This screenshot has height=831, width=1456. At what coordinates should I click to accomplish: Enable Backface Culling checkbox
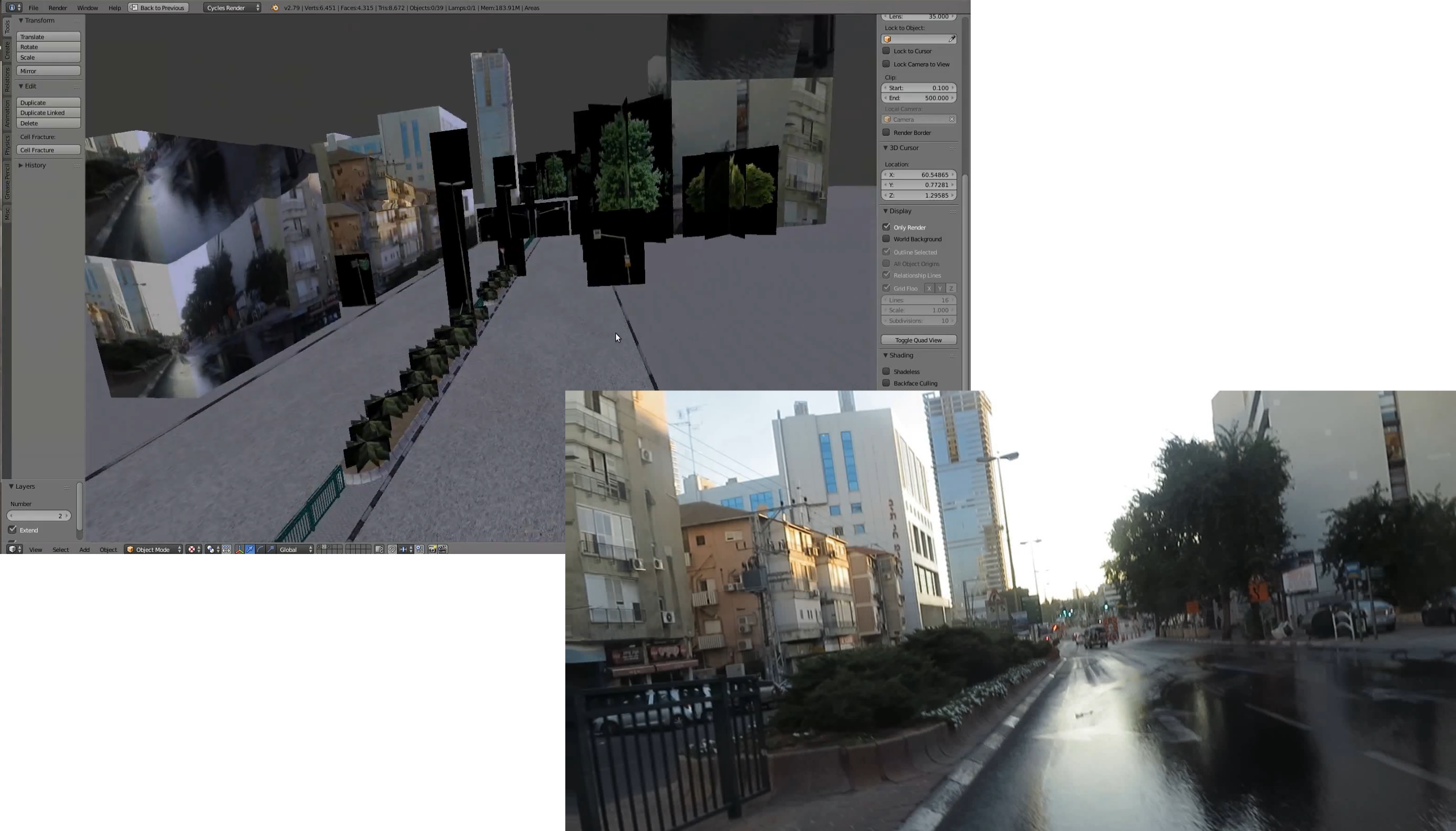coord(886,383)
